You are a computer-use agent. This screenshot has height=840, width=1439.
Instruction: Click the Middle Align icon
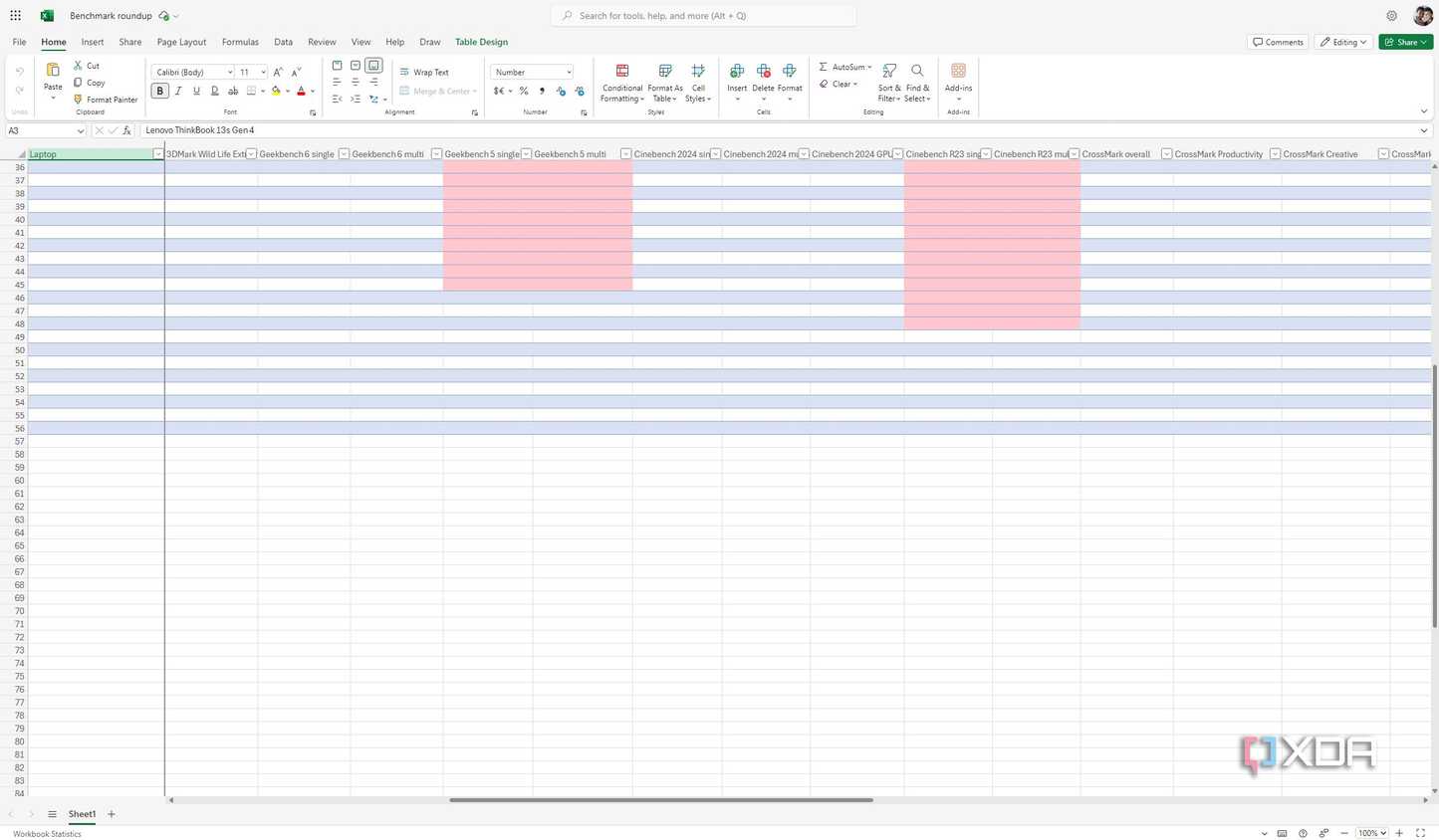point(356,66)
